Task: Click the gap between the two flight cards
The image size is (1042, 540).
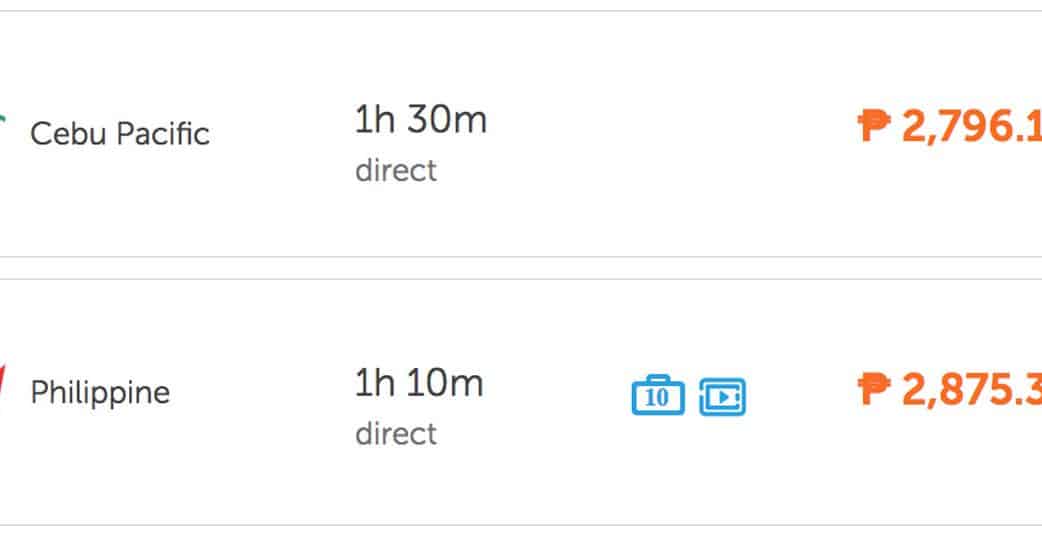Action: pos(520,268)
